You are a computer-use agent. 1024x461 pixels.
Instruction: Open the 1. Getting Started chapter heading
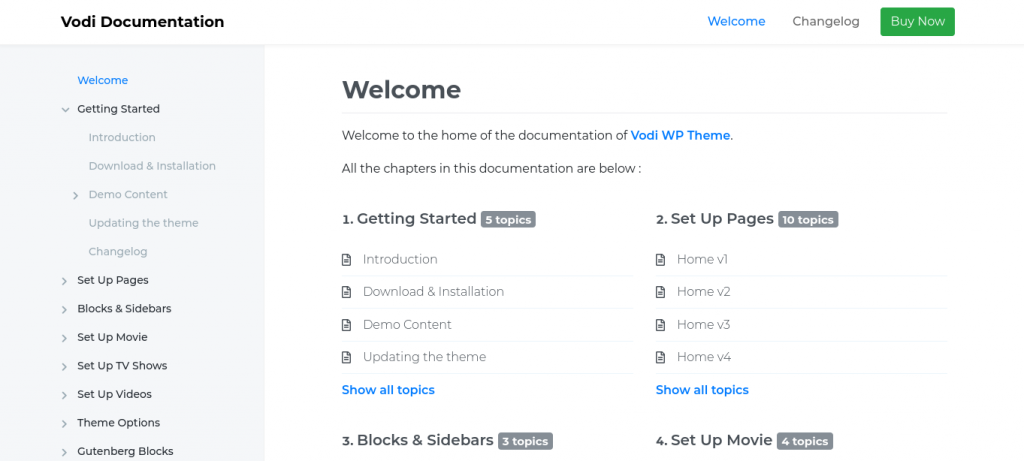coord(409,219)
